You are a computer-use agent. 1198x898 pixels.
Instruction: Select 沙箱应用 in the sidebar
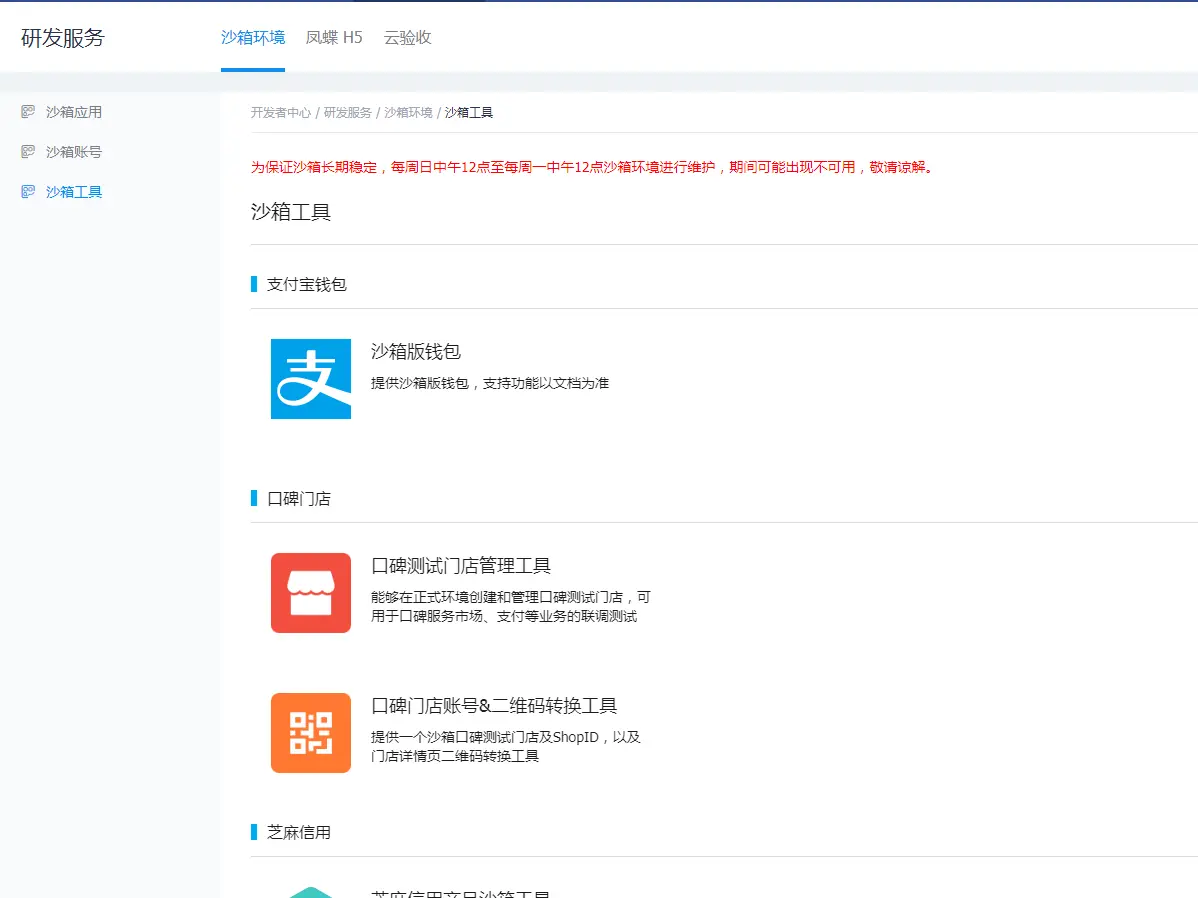73,112
